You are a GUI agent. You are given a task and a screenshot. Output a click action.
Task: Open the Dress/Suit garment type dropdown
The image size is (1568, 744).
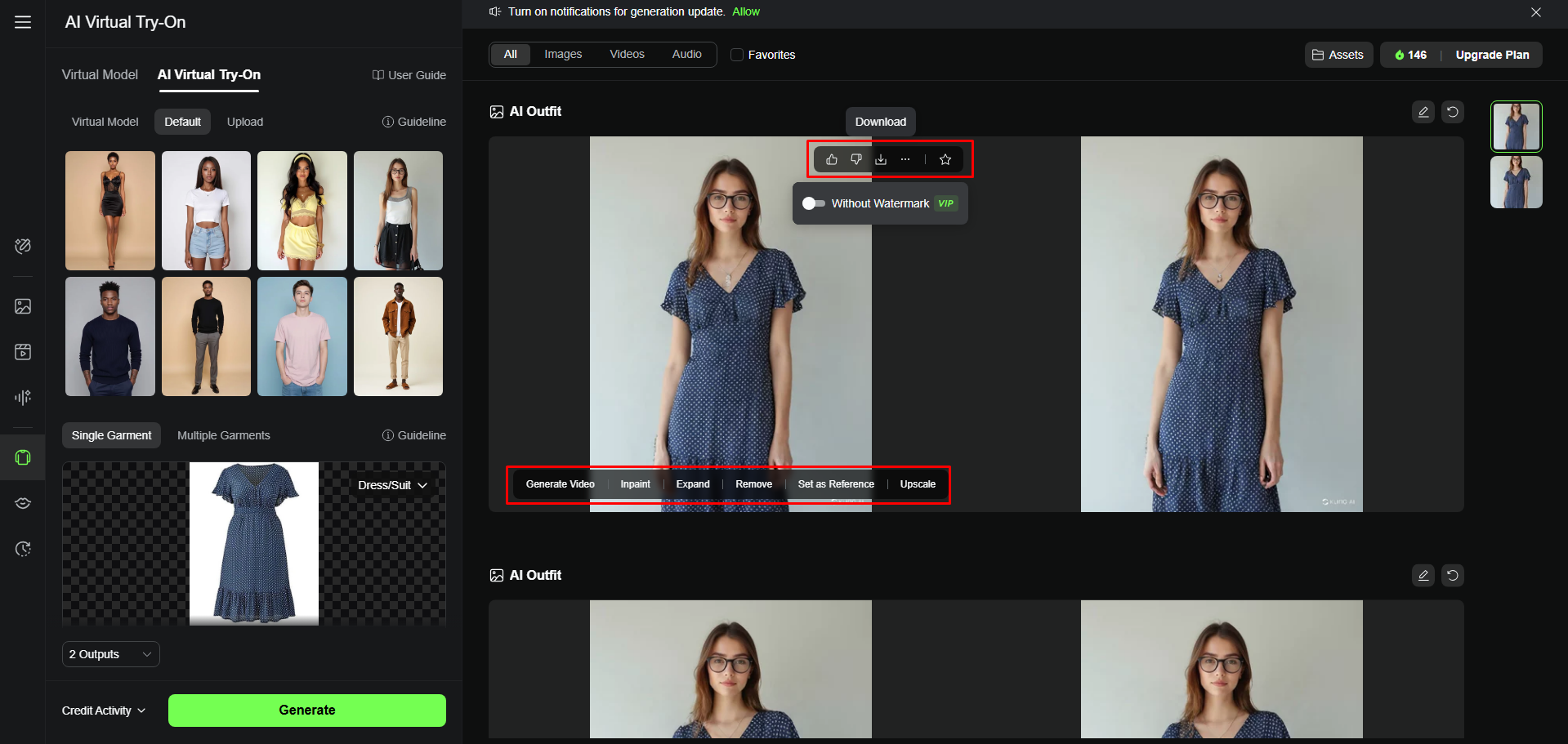[x=392, y=485]
